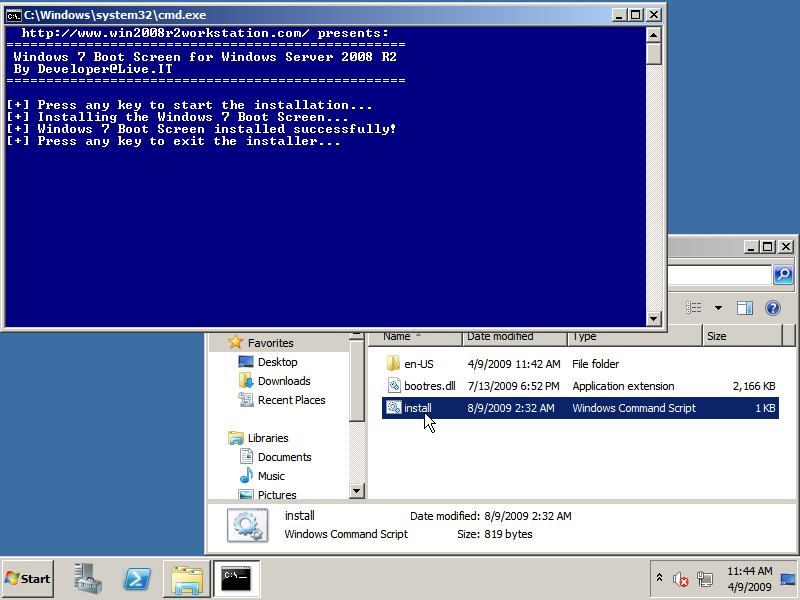Click "Windows 7 Boot Screen installed successfully!" line
800x600 pixels.
coord(201,129)
